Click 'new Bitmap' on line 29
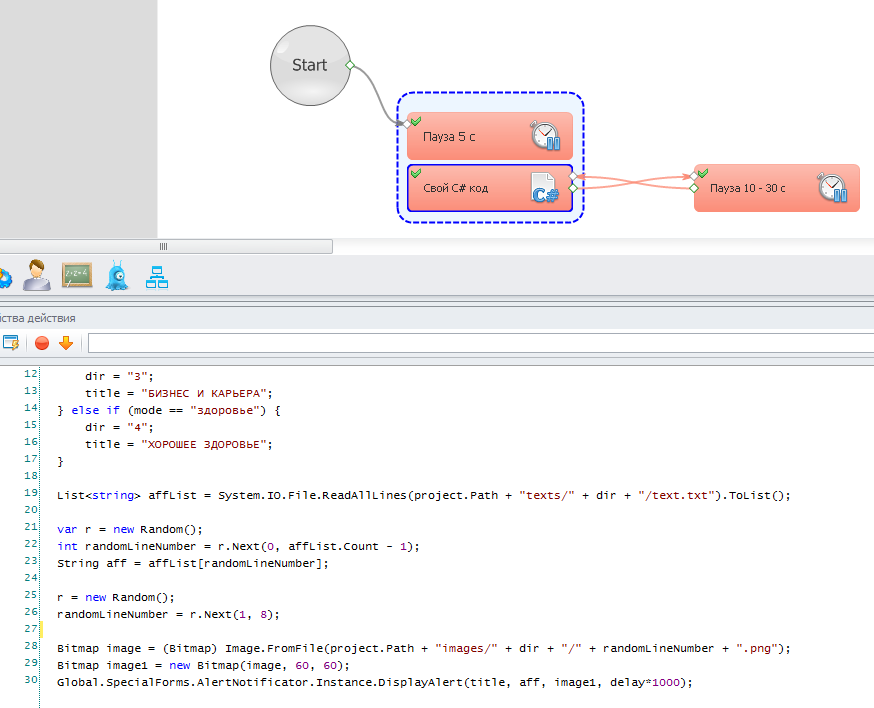Viewport: 874px width, 708px height. click(204, 666)
